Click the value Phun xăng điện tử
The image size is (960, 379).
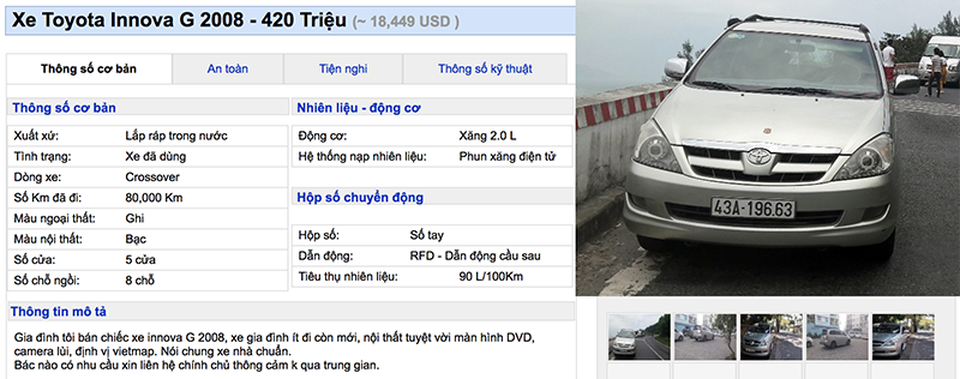508,157
